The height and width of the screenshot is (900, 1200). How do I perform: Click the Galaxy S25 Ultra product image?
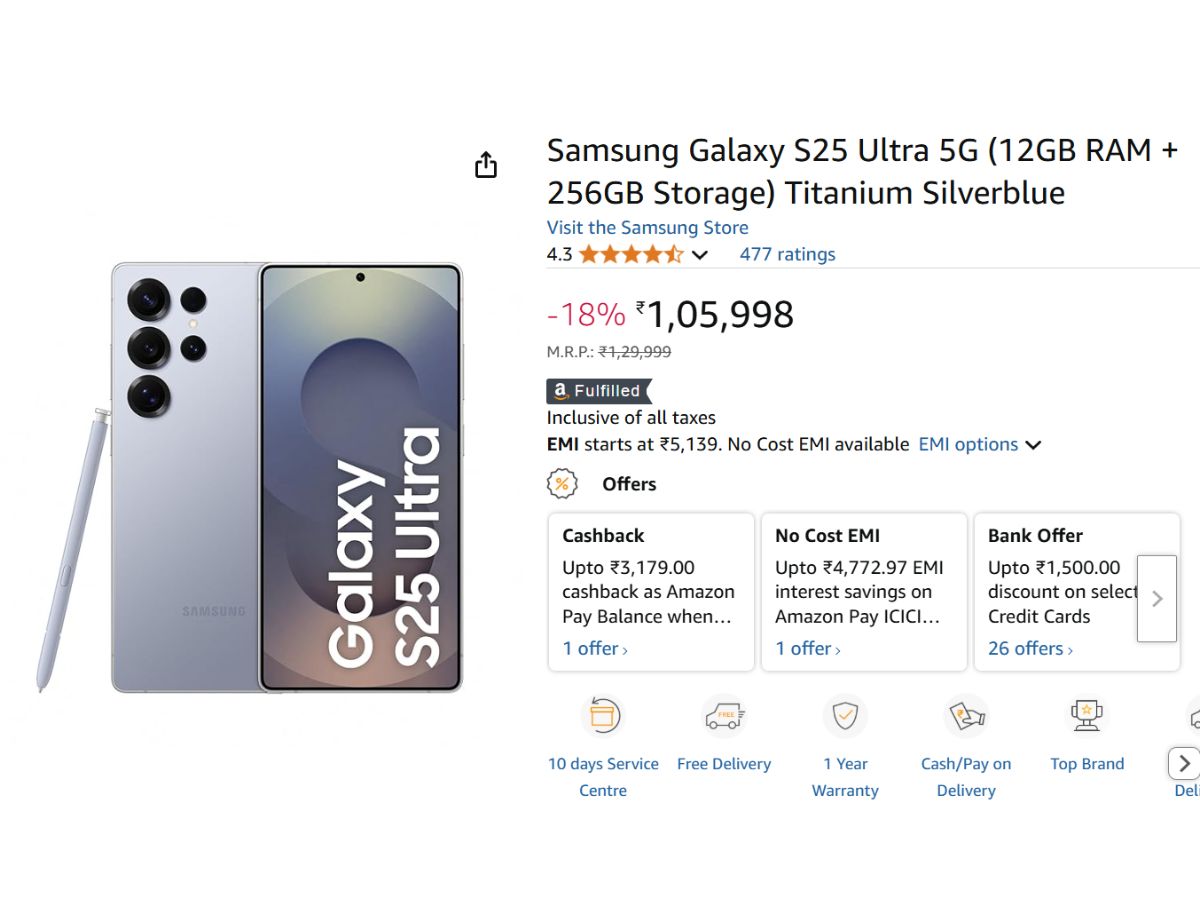[x=287, y=478]
